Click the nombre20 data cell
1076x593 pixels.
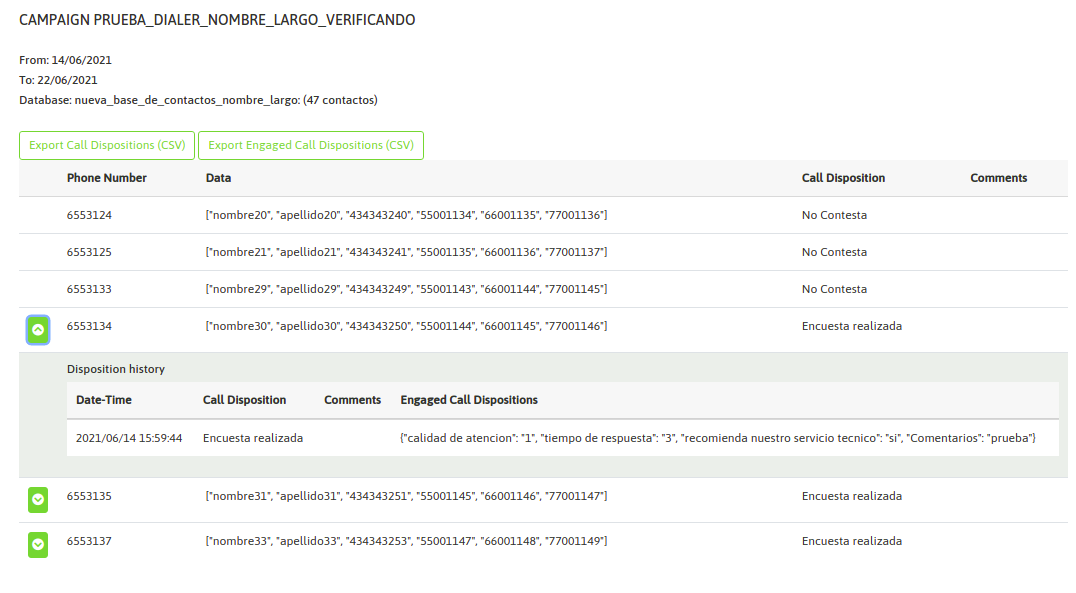point(406,215)
